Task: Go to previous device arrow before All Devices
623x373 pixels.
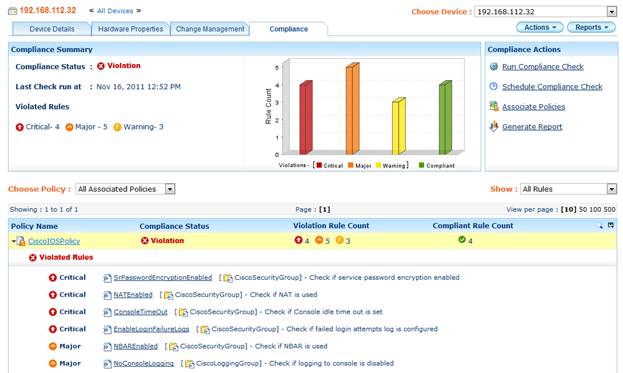Action: point(91,11)
